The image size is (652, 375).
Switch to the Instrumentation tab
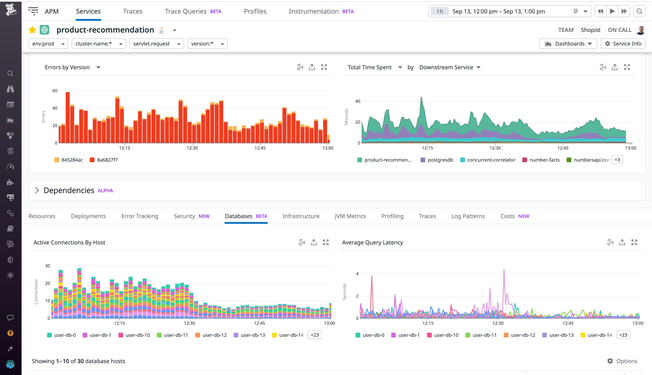tap(321, 11)
